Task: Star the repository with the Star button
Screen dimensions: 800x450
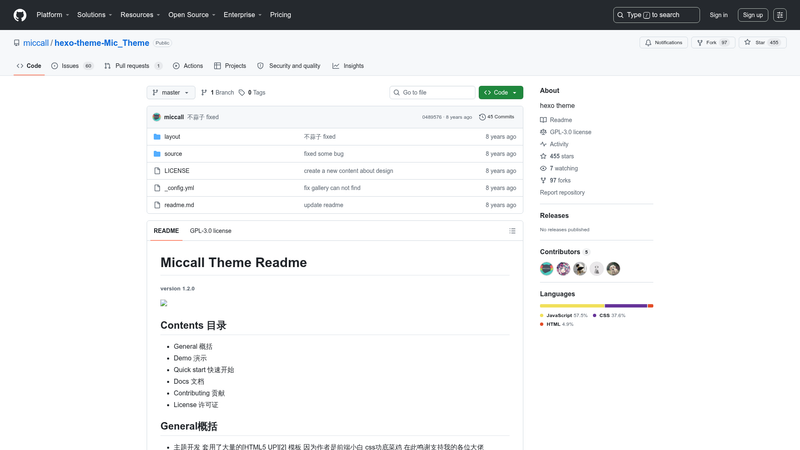Action: (x=762, y=42)
